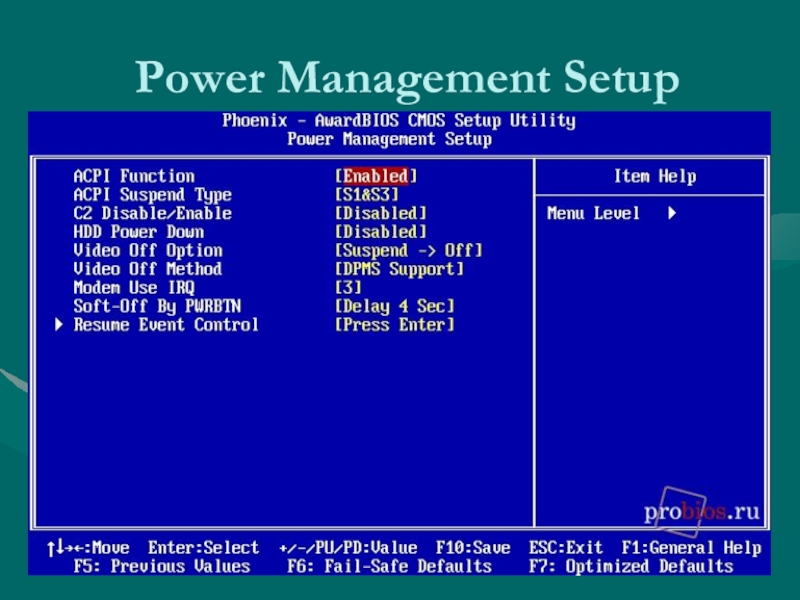Select the HDD Power Down label

pyautogui.click(x=139, y=232)
